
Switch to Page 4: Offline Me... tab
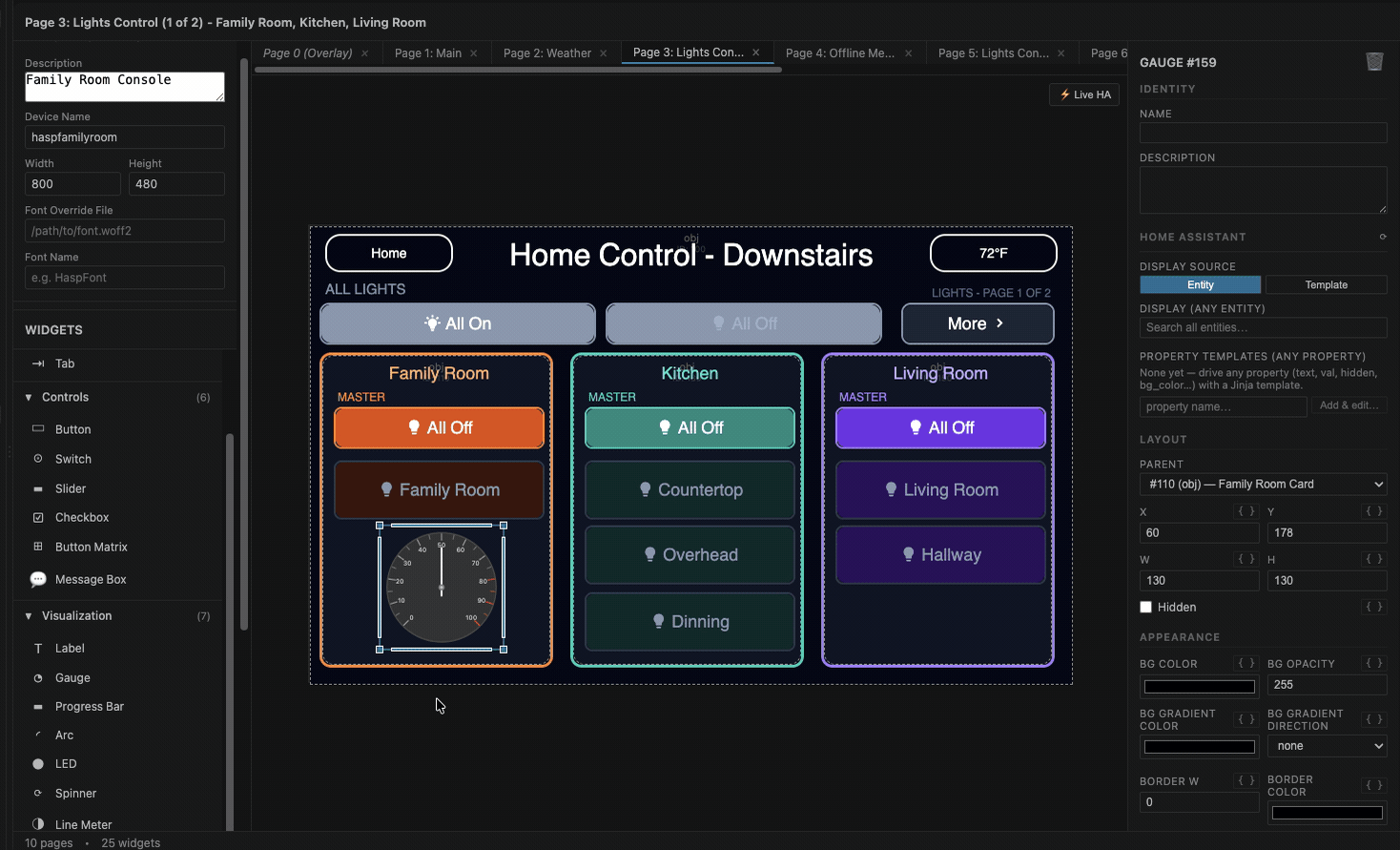tap(840, 53)
